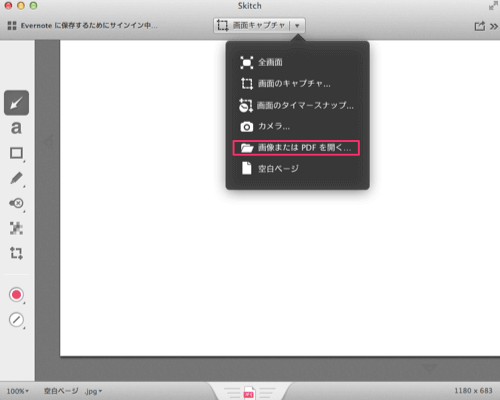Image resolution: width=500 pixels, height=400 pixels.
Task: Click the JPG drag handle thumbnail at bottom
Action: (249, 393)
